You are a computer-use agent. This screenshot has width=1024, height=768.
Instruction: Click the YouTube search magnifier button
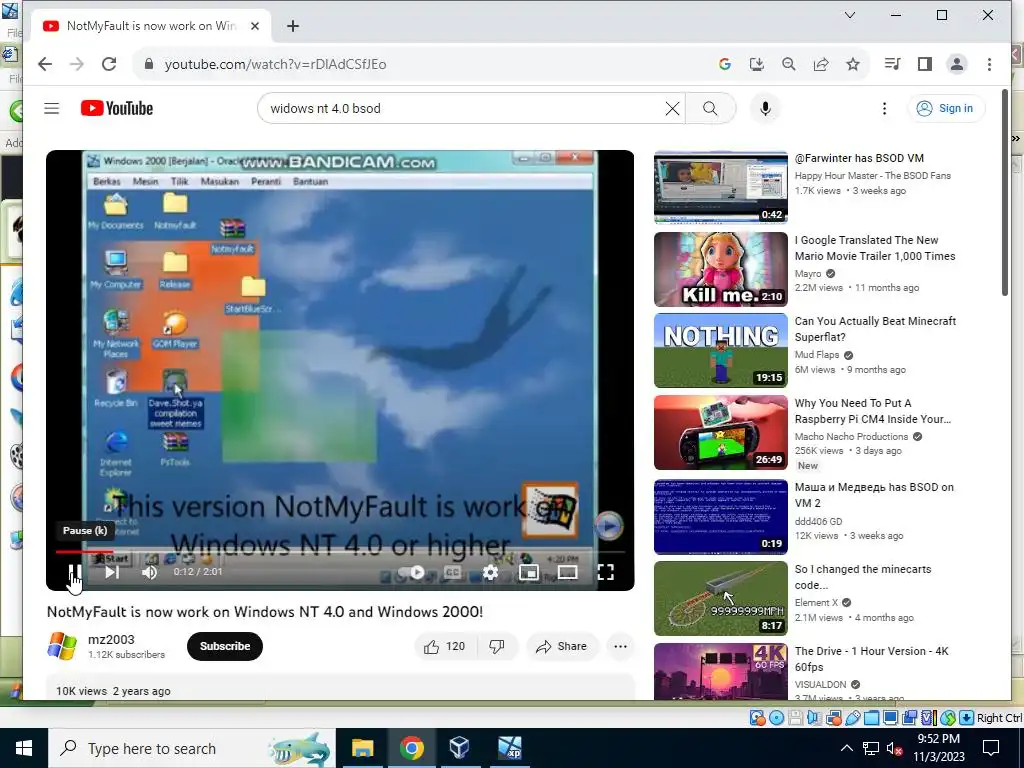[711, 108]
